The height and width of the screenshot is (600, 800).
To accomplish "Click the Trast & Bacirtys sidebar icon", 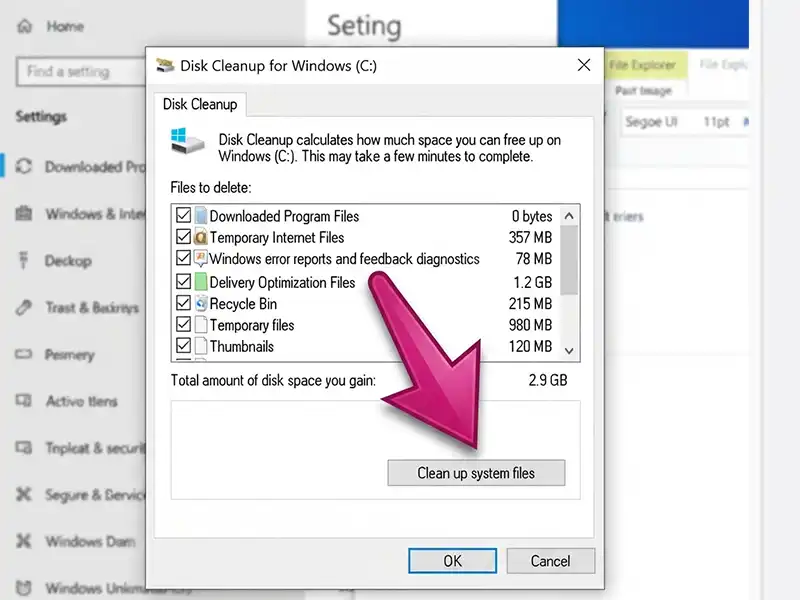I will (23, 307).
